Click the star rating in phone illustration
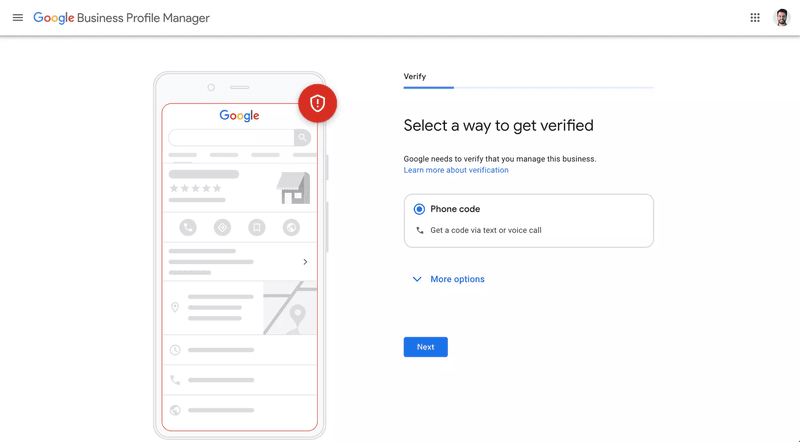Image resolution: width=800 pixels, height=442 pixels. (195, 188)
